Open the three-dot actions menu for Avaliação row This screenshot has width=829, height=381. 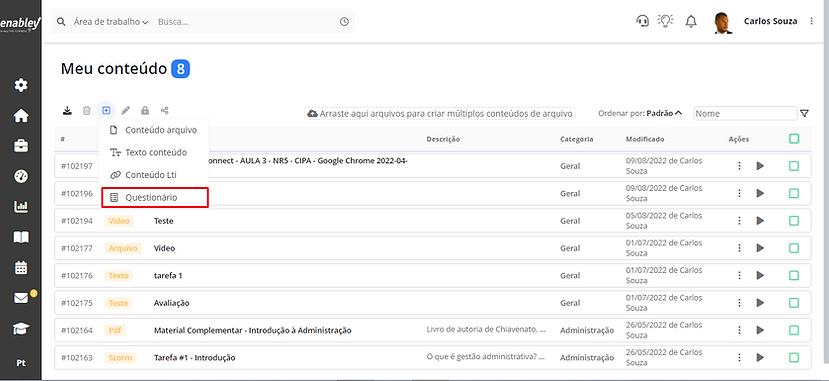tap(739, 303)
